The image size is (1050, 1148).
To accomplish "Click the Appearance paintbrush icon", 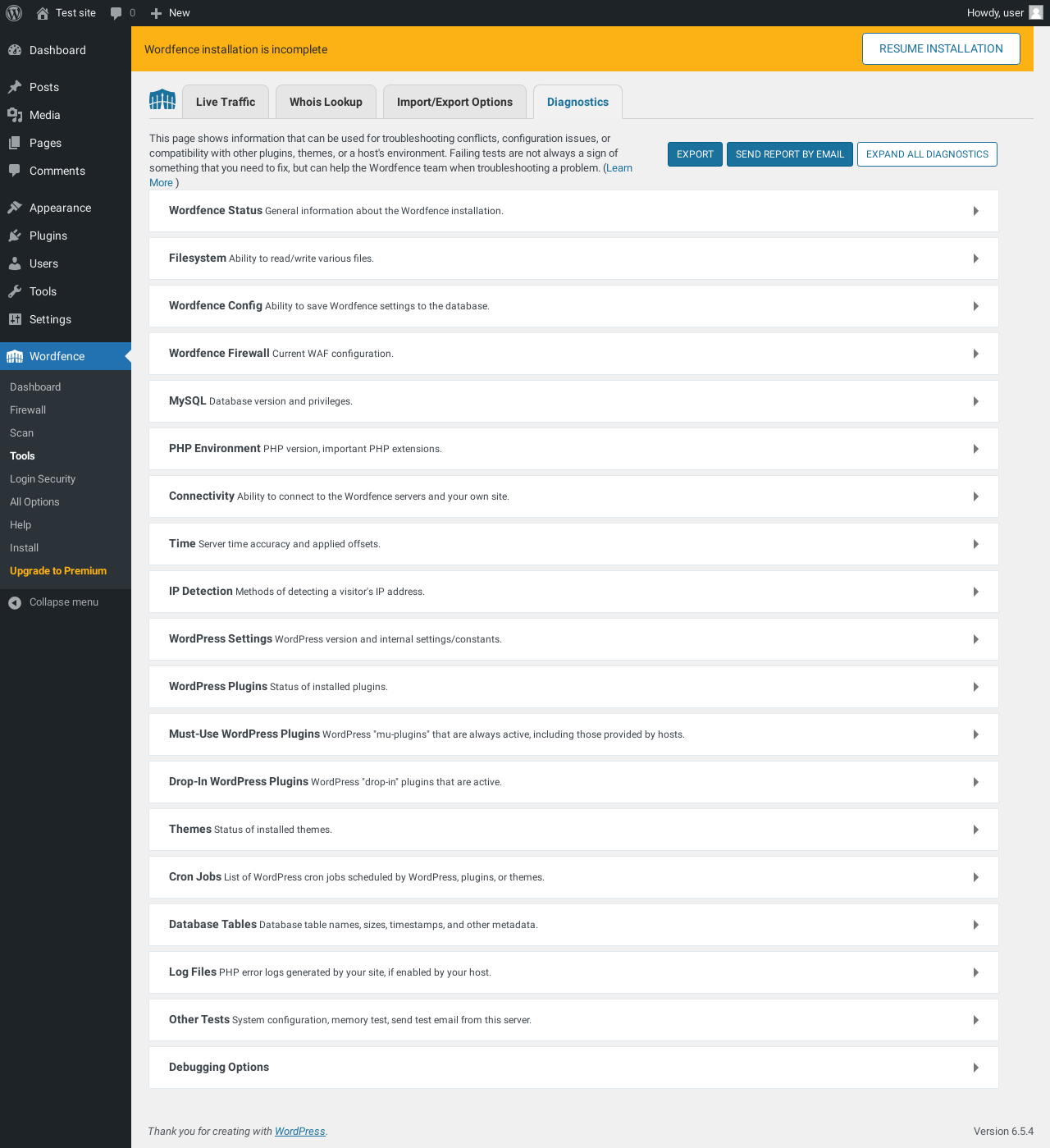I will 15,208.
